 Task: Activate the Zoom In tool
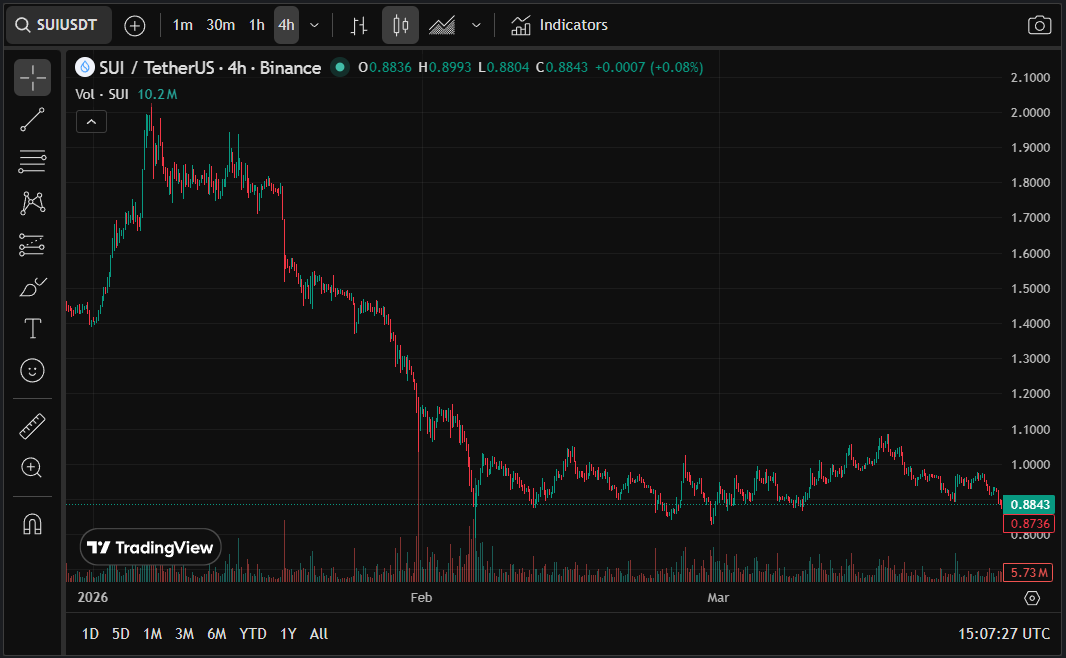32,468
